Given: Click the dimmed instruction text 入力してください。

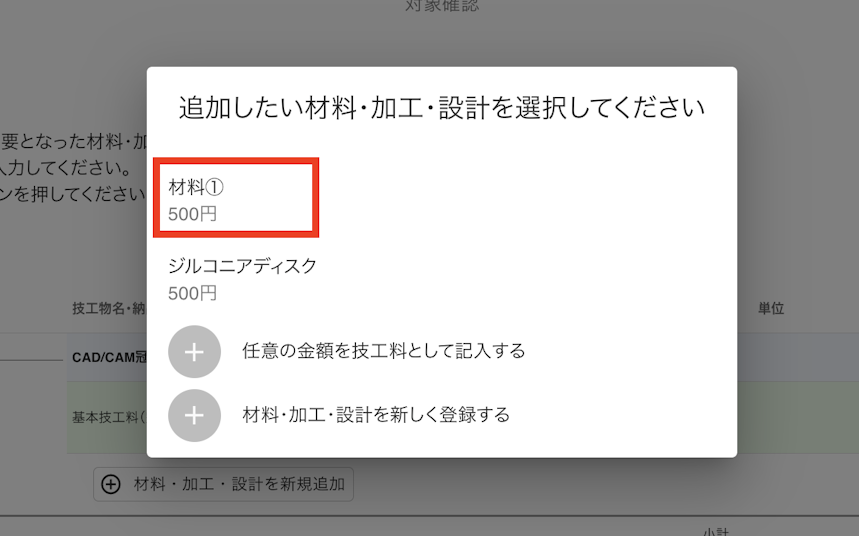Looking at the screenshot, I should (66, 168).
